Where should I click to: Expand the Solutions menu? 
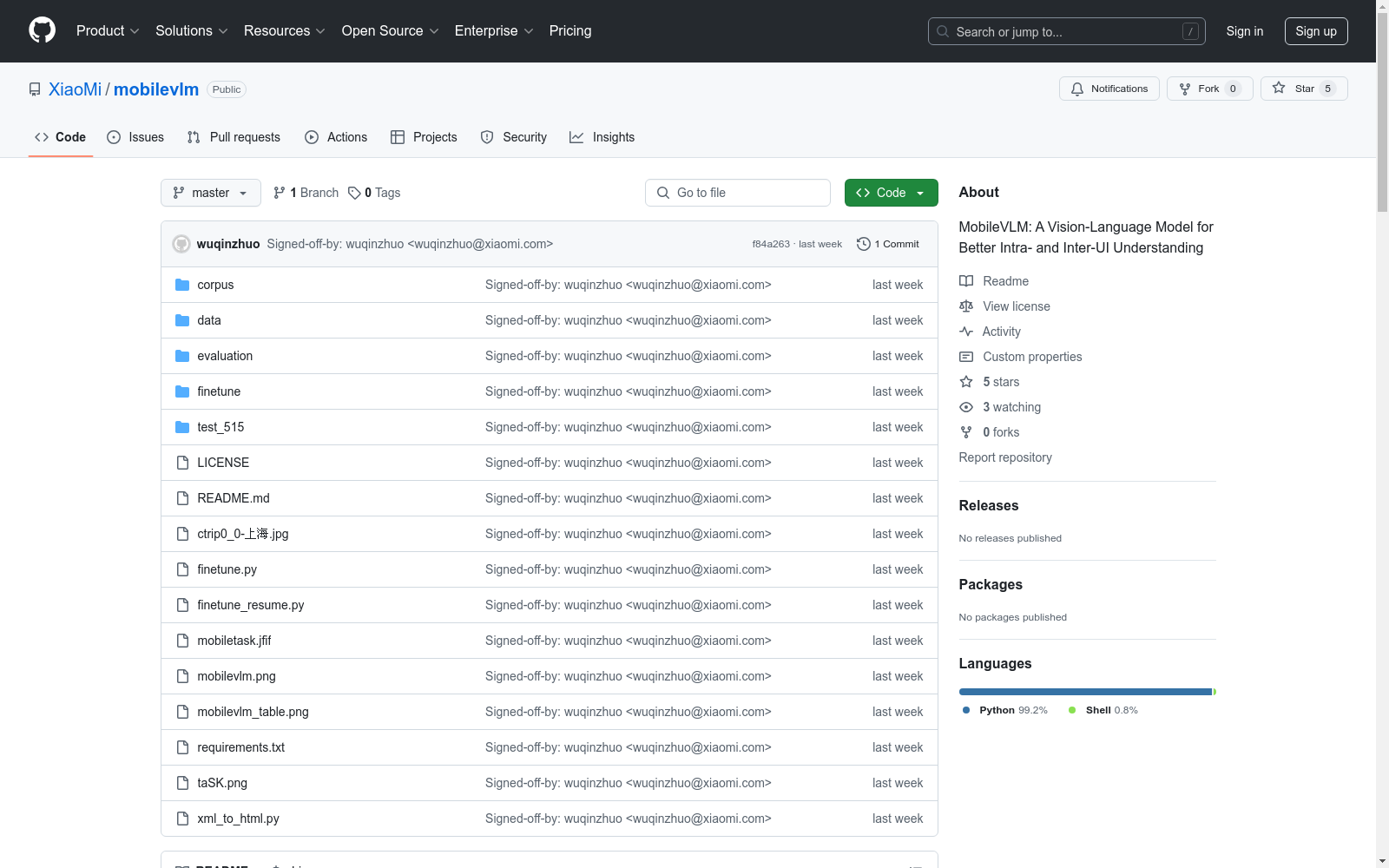coord(192,31)
